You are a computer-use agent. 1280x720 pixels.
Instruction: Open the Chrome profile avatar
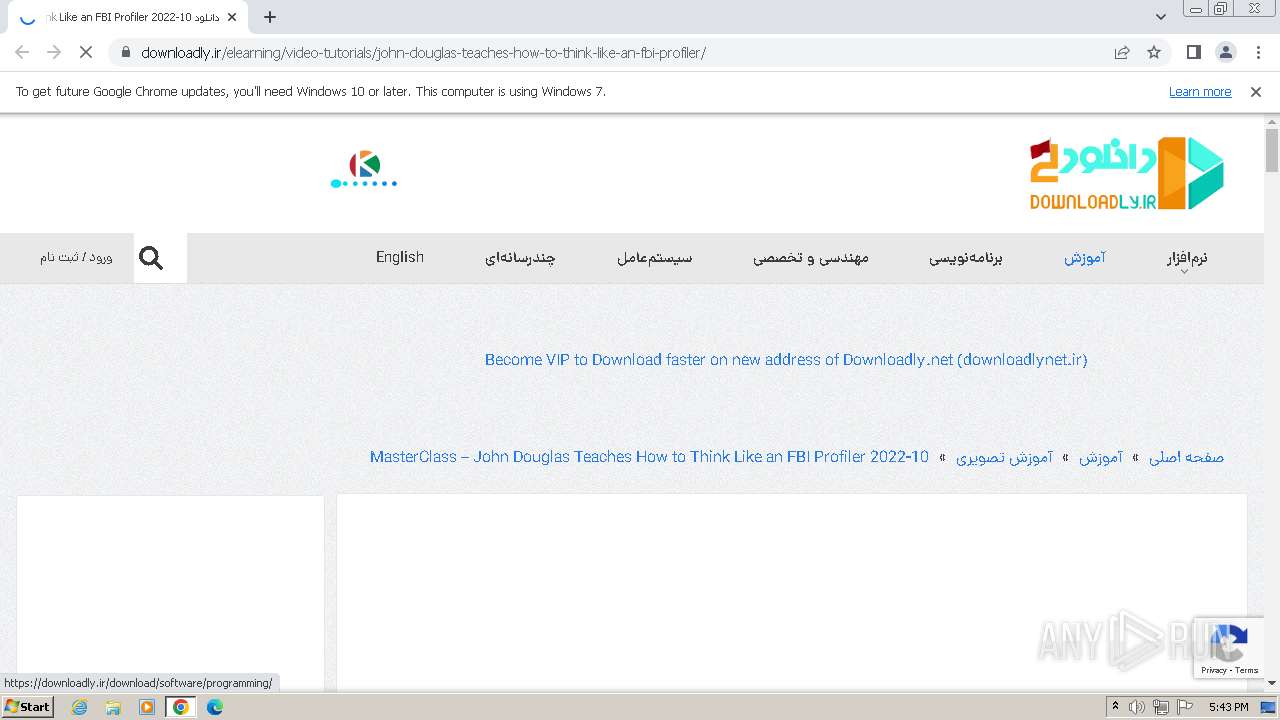click(1225, 52)
